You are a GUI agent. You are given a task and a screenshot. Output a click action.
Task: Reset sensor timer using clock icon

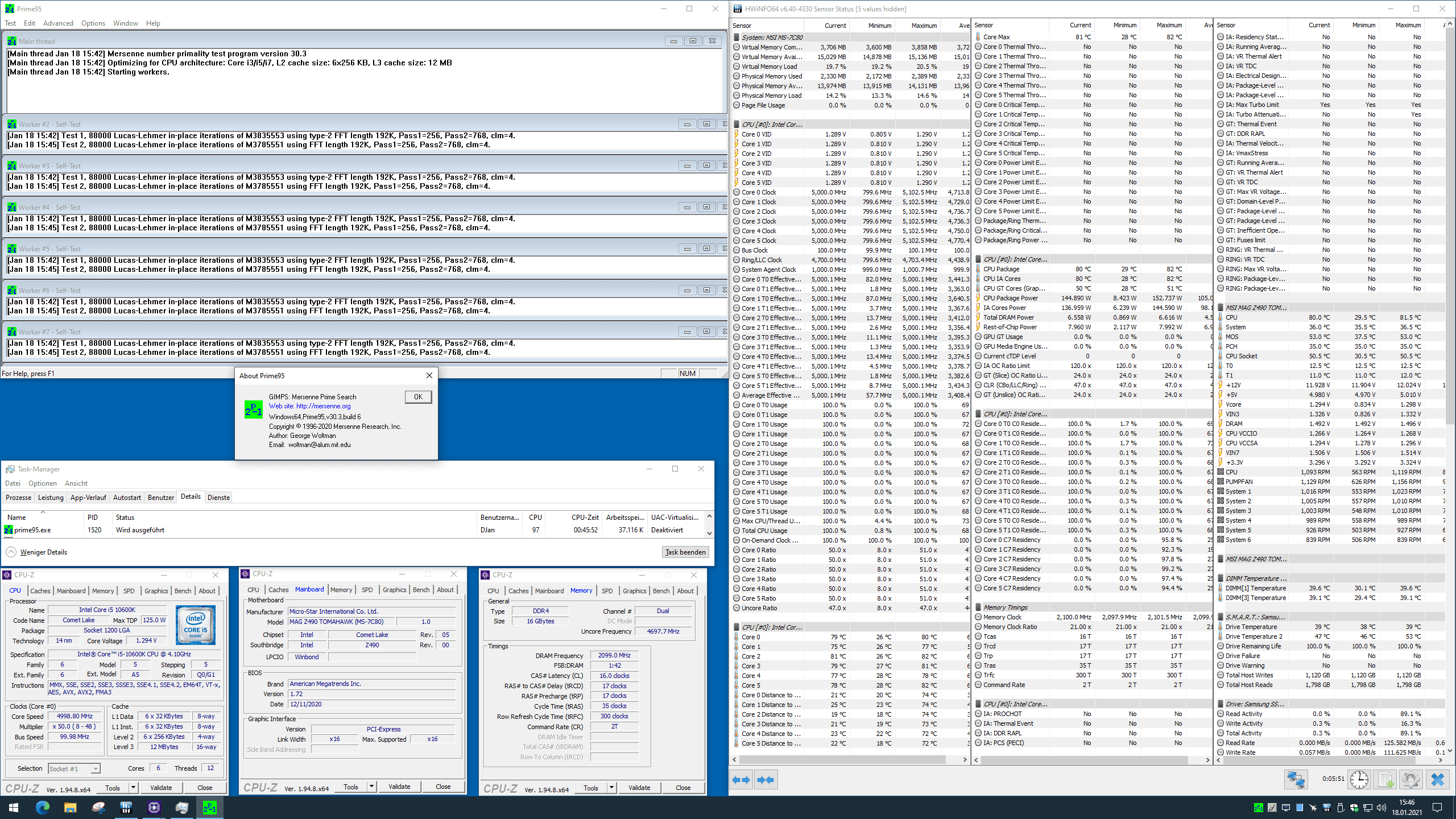[1359, 779]
